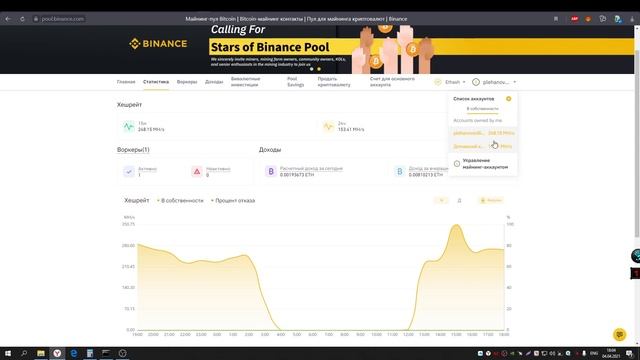The image size is (640, 360).
Task: Open Счет для основного аккаунта link
Action: coord(392,82)
